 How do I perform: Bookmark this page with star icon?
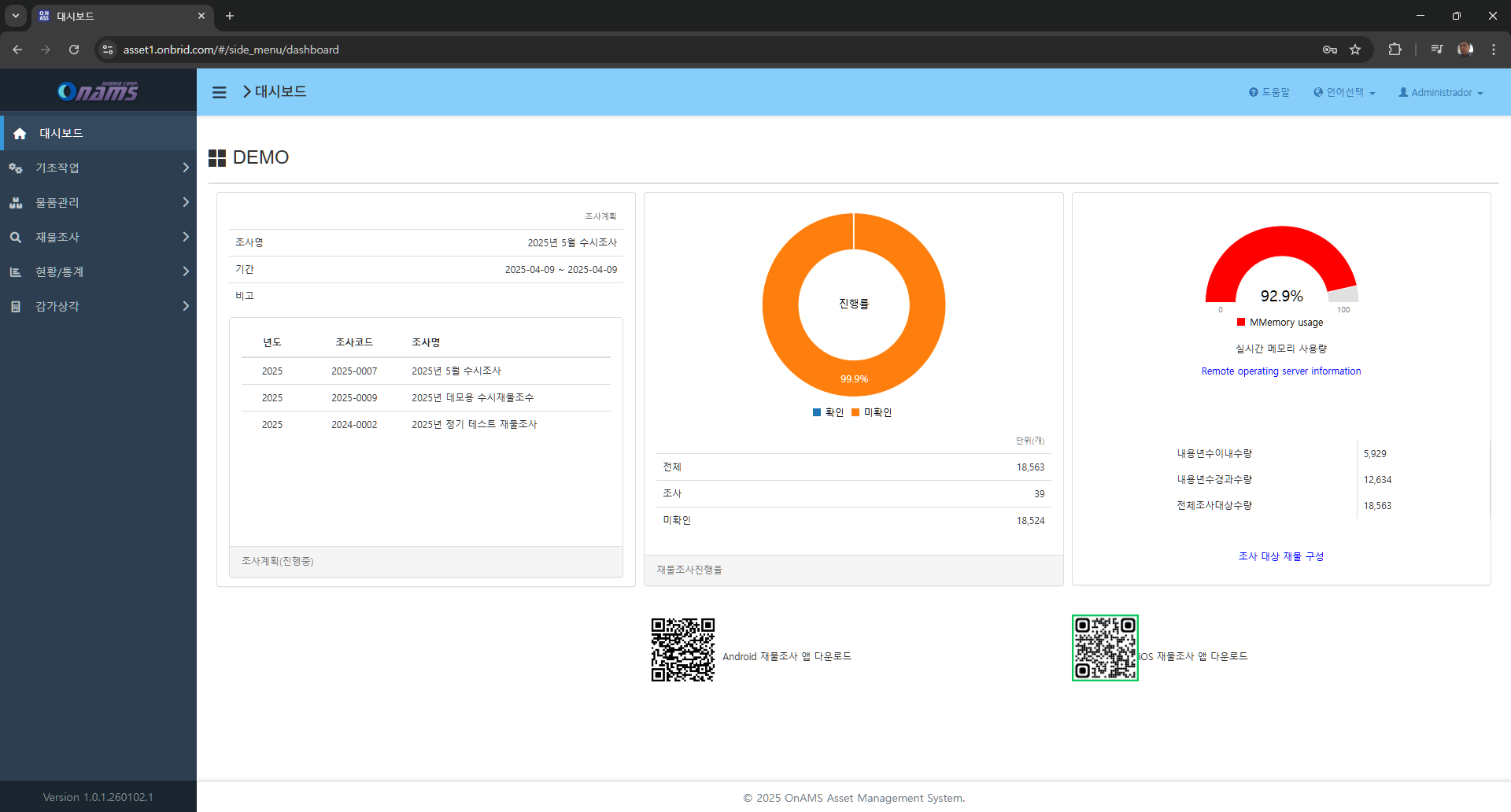pyautogui.click(x=1355, y=50)
